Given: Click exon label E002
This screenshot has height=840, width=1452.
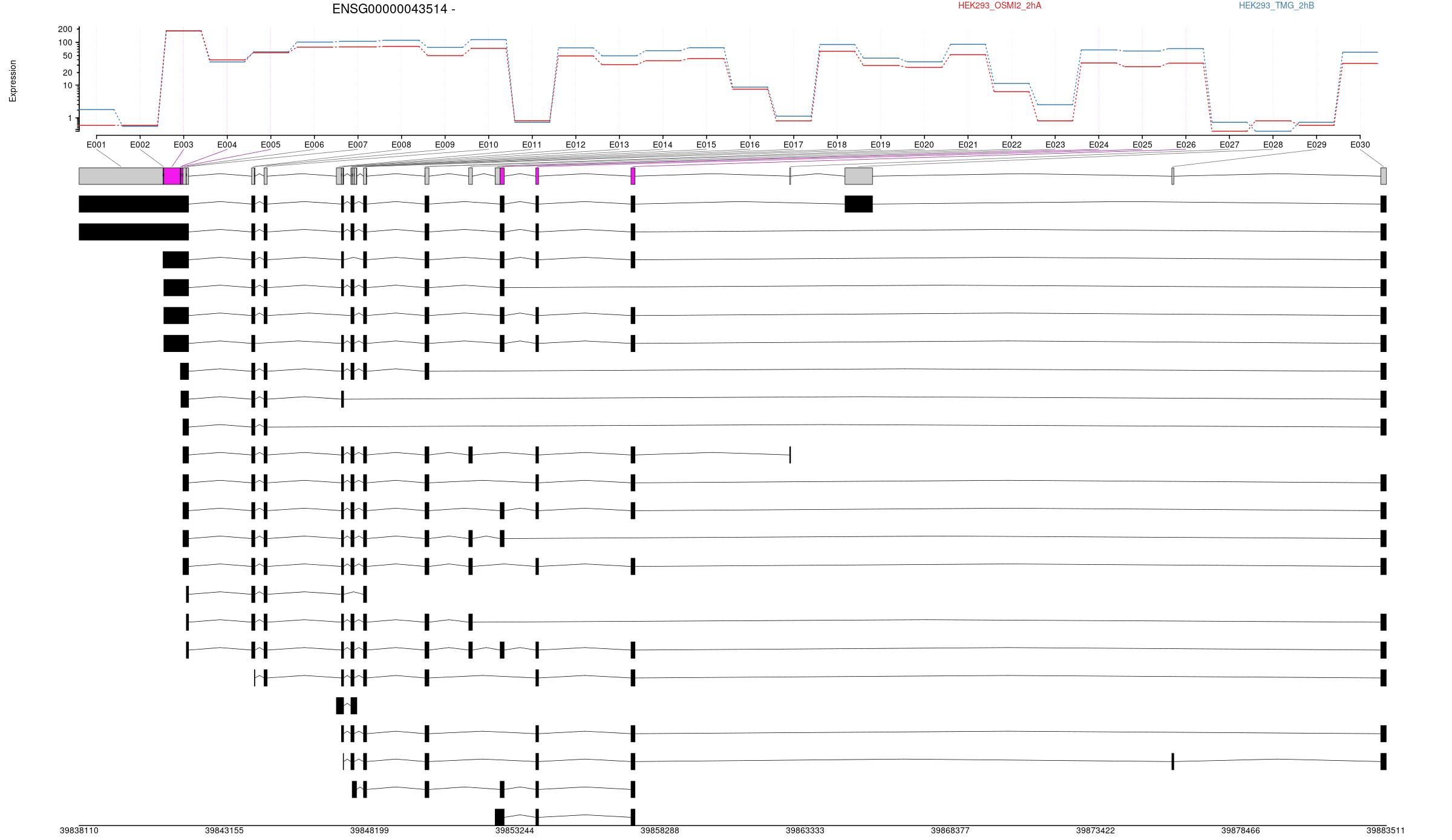Looking at the screenshot, I should click(x=140, y=145).
